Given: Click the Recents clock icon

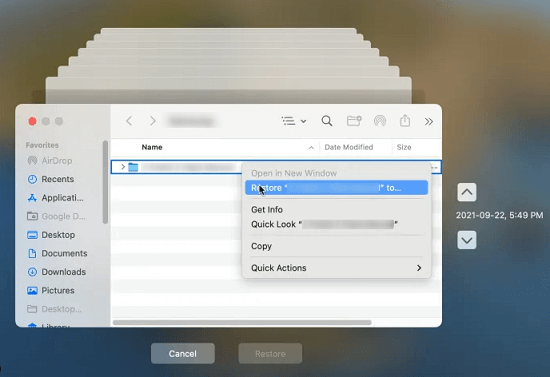Looking at the screenshot, I should point(32,179).
